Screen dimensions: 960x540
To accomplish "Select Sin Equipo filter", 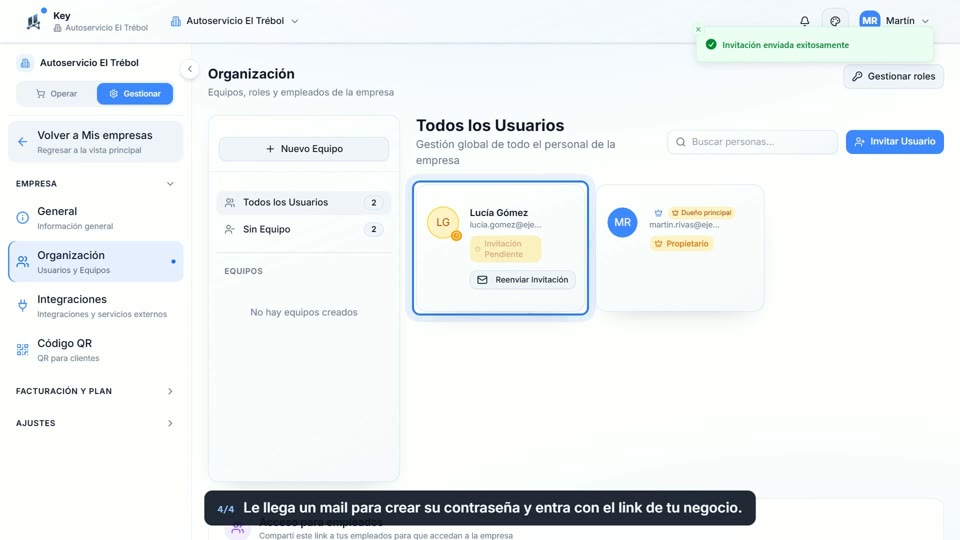I will click(x=304, y=230).
